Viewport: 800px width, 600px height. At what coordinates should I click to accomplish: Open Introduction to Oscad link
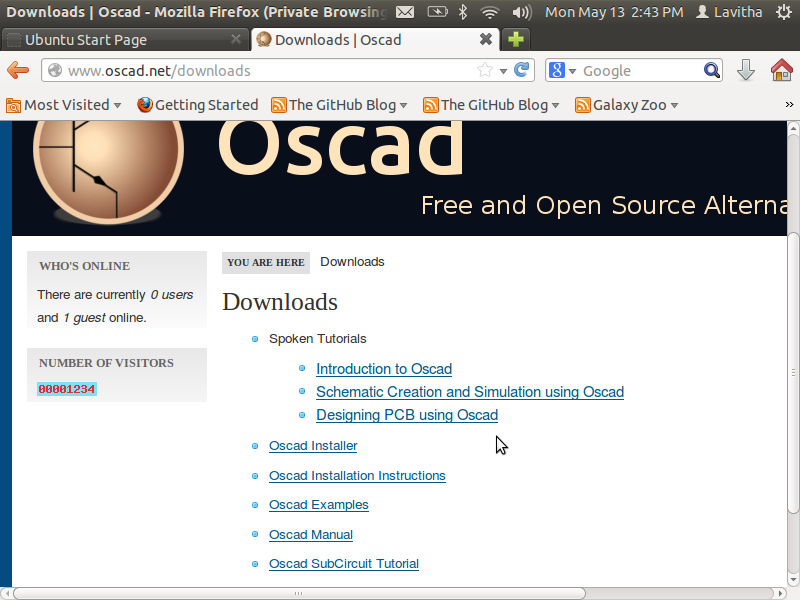tap(384, 369)
